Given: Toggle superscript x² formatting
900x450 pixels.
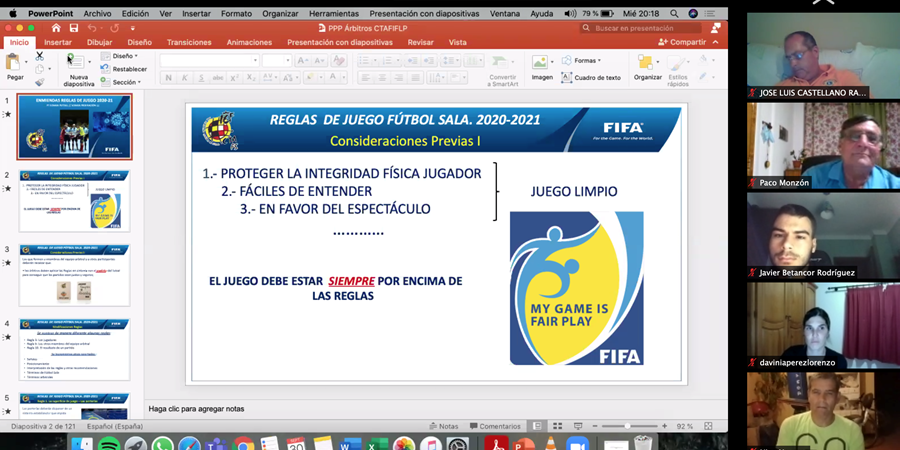Looking at the screenshot, I should point(234,78).
